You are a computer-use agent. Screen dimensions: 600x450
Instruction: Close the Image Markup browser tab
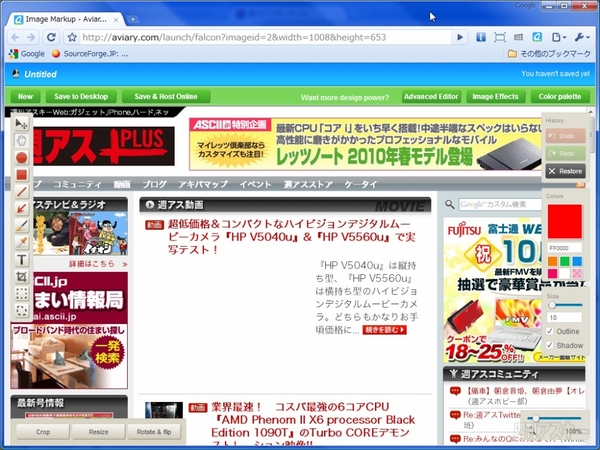coord(116,20)
